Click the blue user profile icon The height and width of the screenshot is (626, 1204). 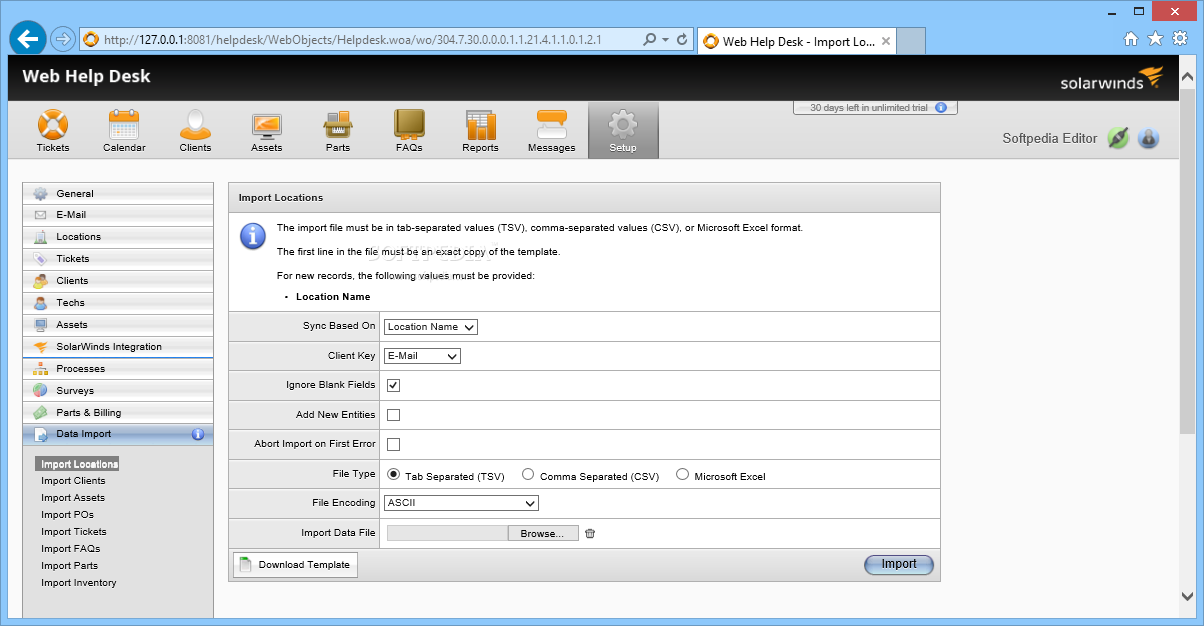1148,139
